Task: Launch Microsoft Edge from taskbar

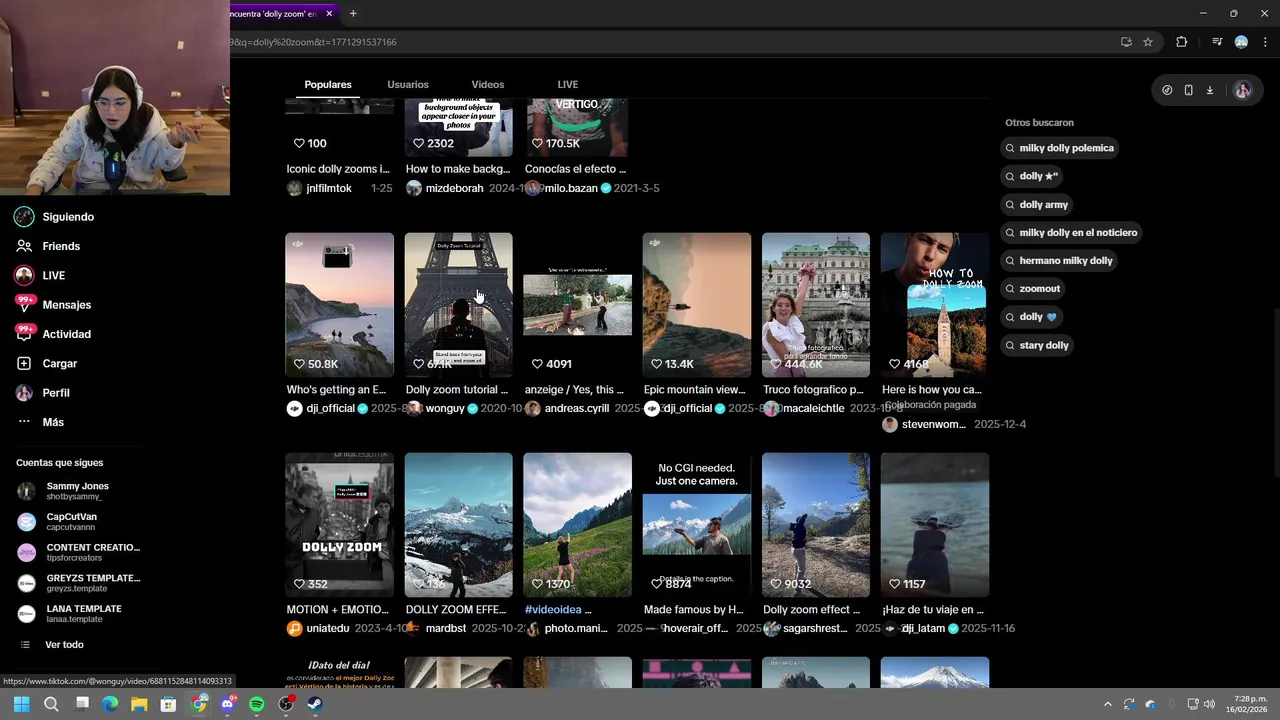Action: pos(110,704)
